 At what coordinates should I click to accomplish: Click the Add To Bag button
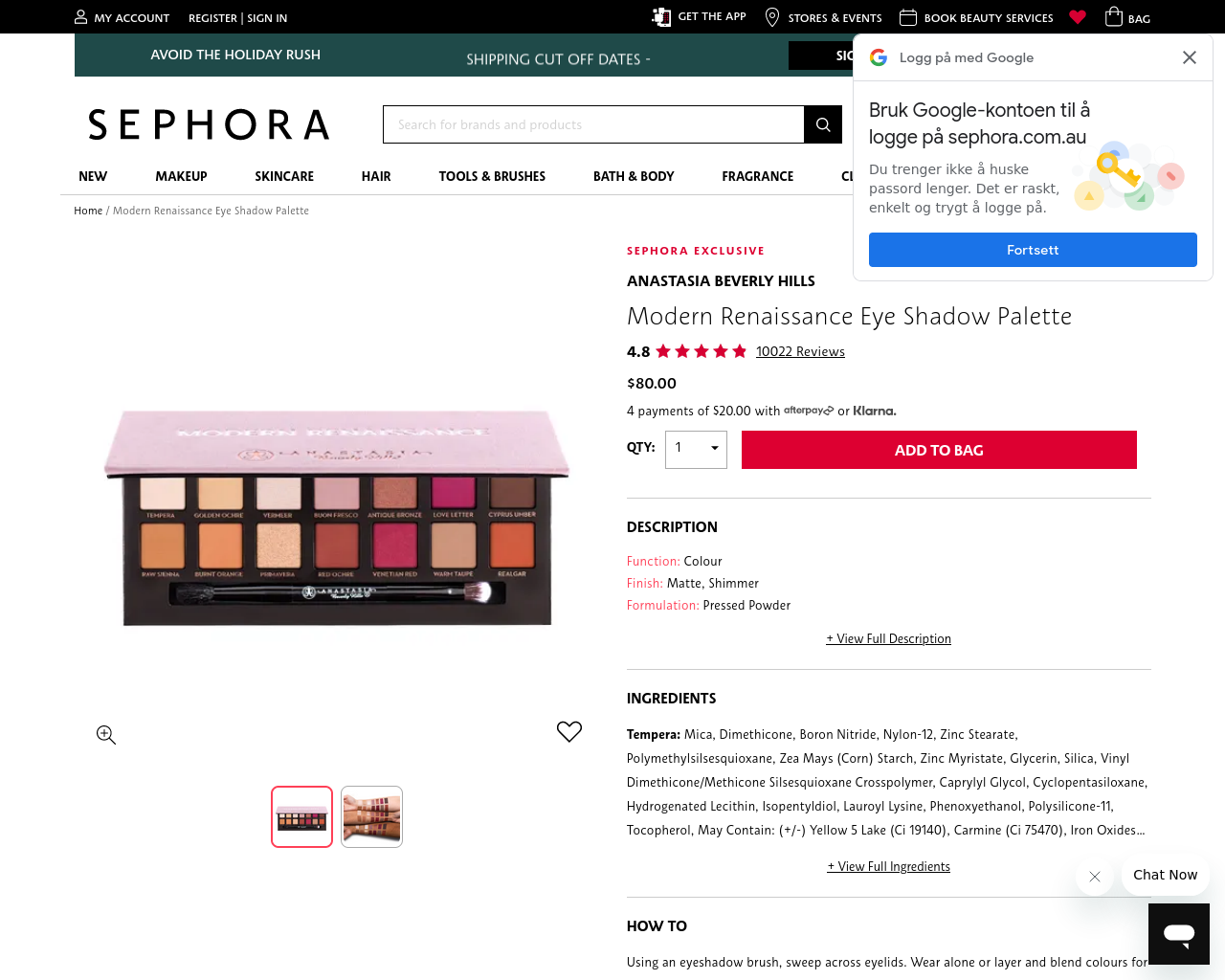pos(939,450)
